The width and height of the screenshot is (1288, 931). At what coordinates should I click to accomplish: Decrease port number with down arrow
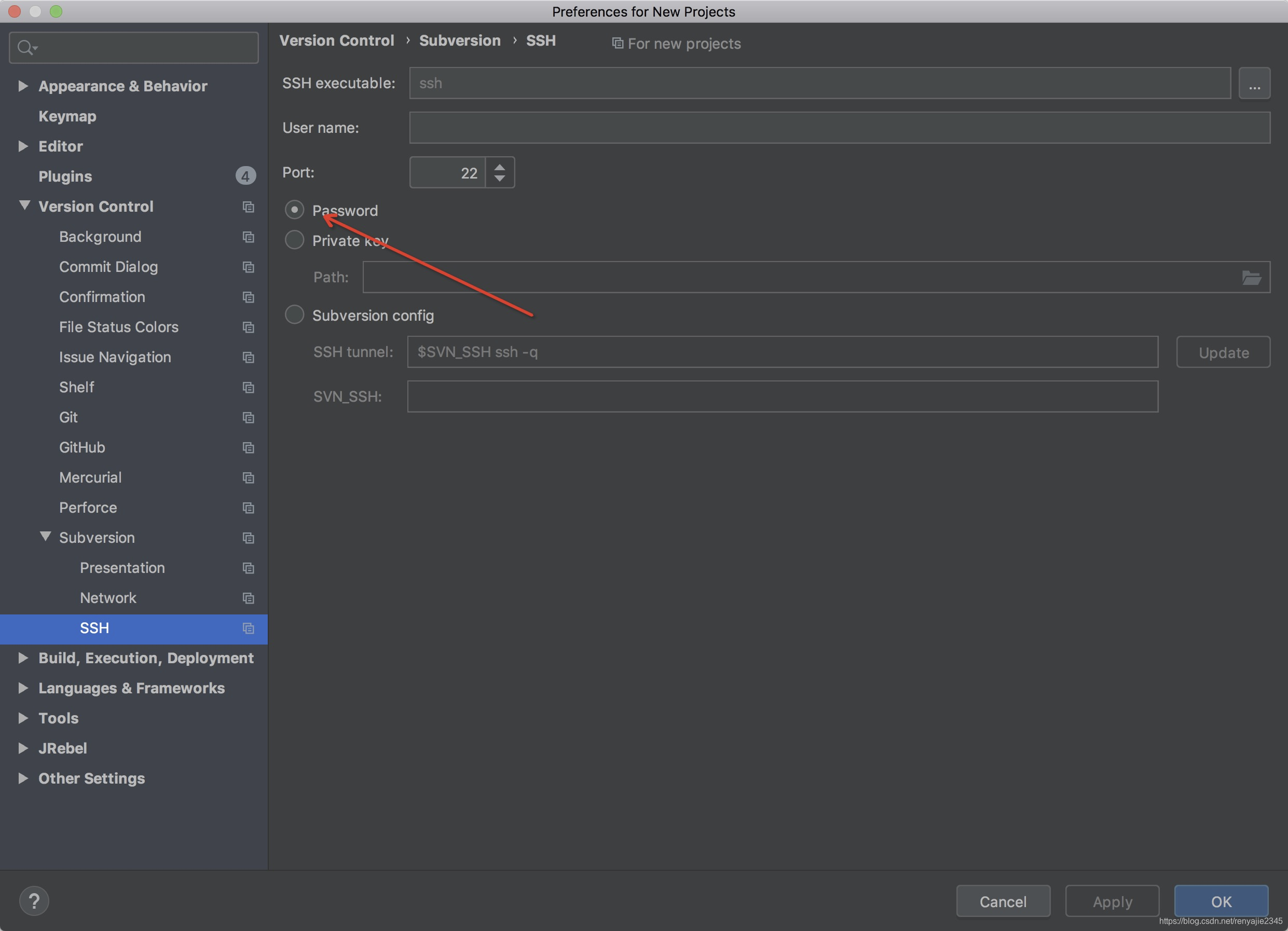500,179
